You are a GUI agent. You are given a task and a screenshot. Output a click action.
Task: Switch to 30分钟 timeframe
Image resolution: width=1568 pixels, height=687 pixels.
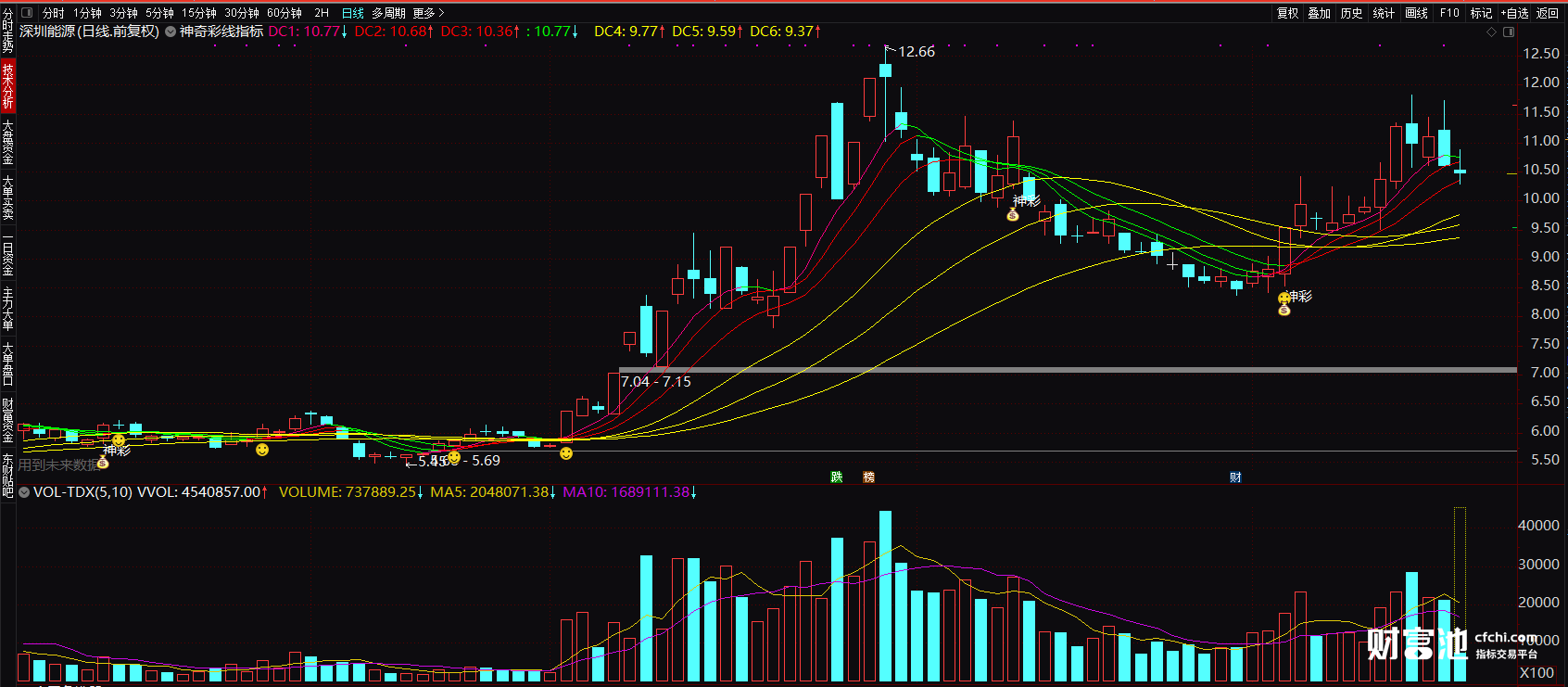pyautogui.click(x=242, y=13)
